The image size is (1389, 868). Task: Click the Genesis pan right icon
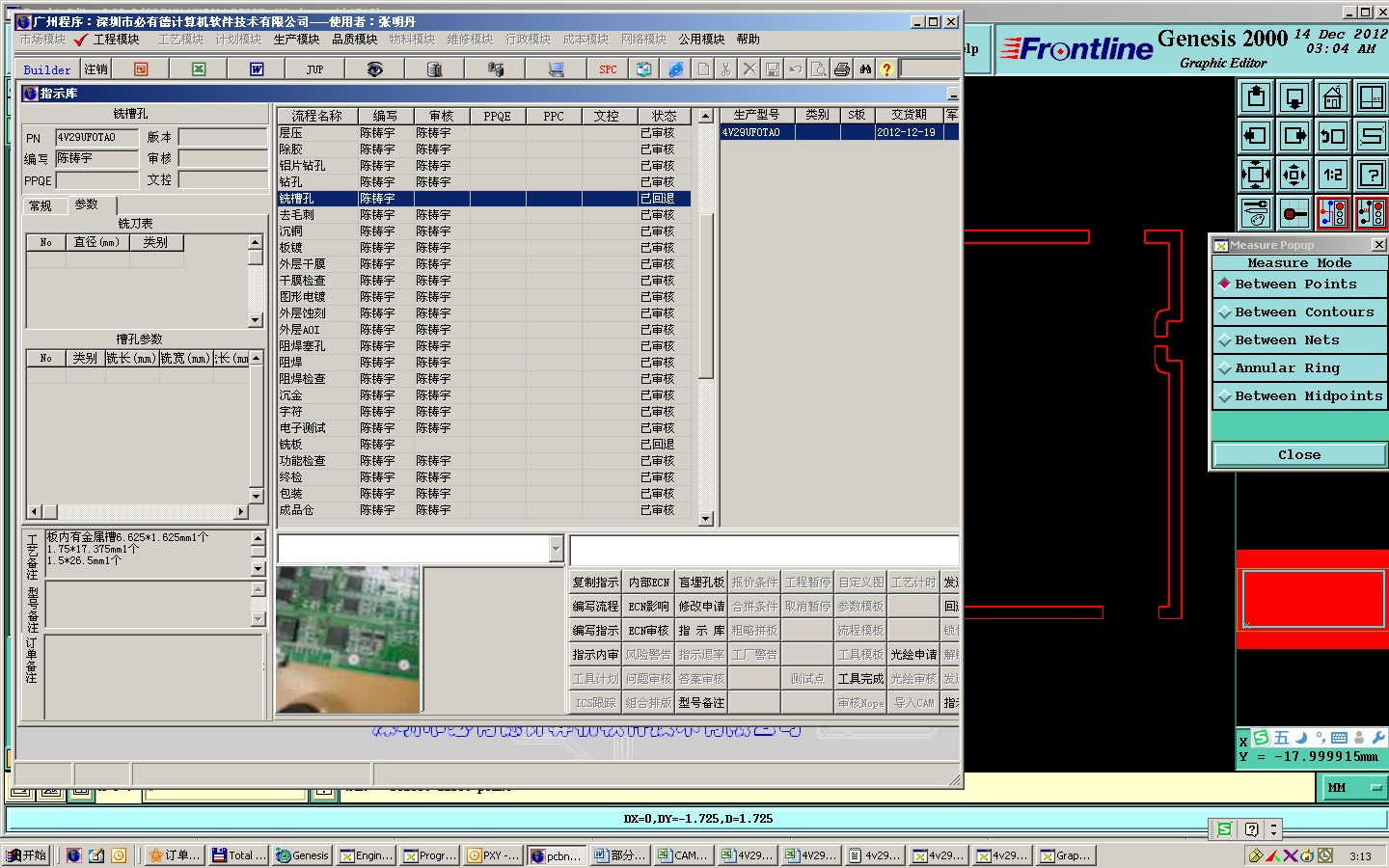click(x=1294, y=136)
